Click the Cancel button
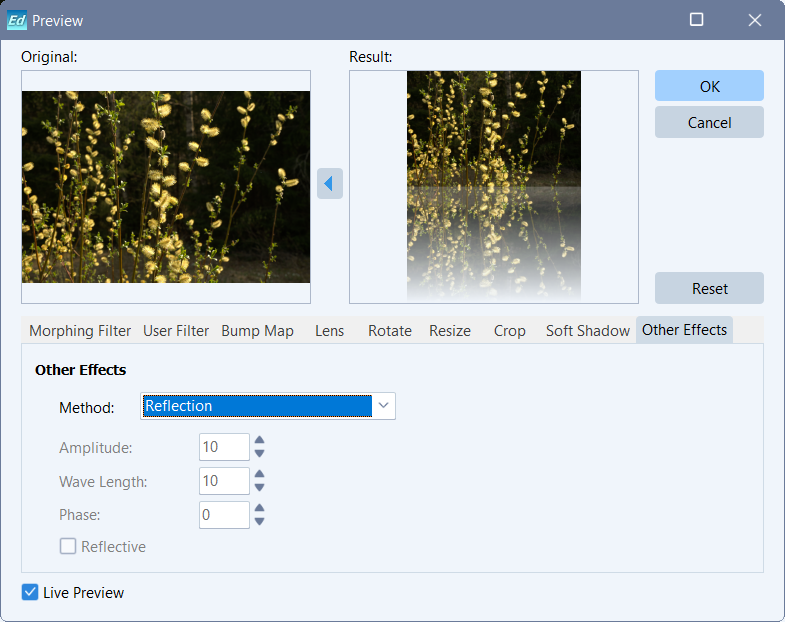Viewport: 785px width, 622px height. point(709,122)
